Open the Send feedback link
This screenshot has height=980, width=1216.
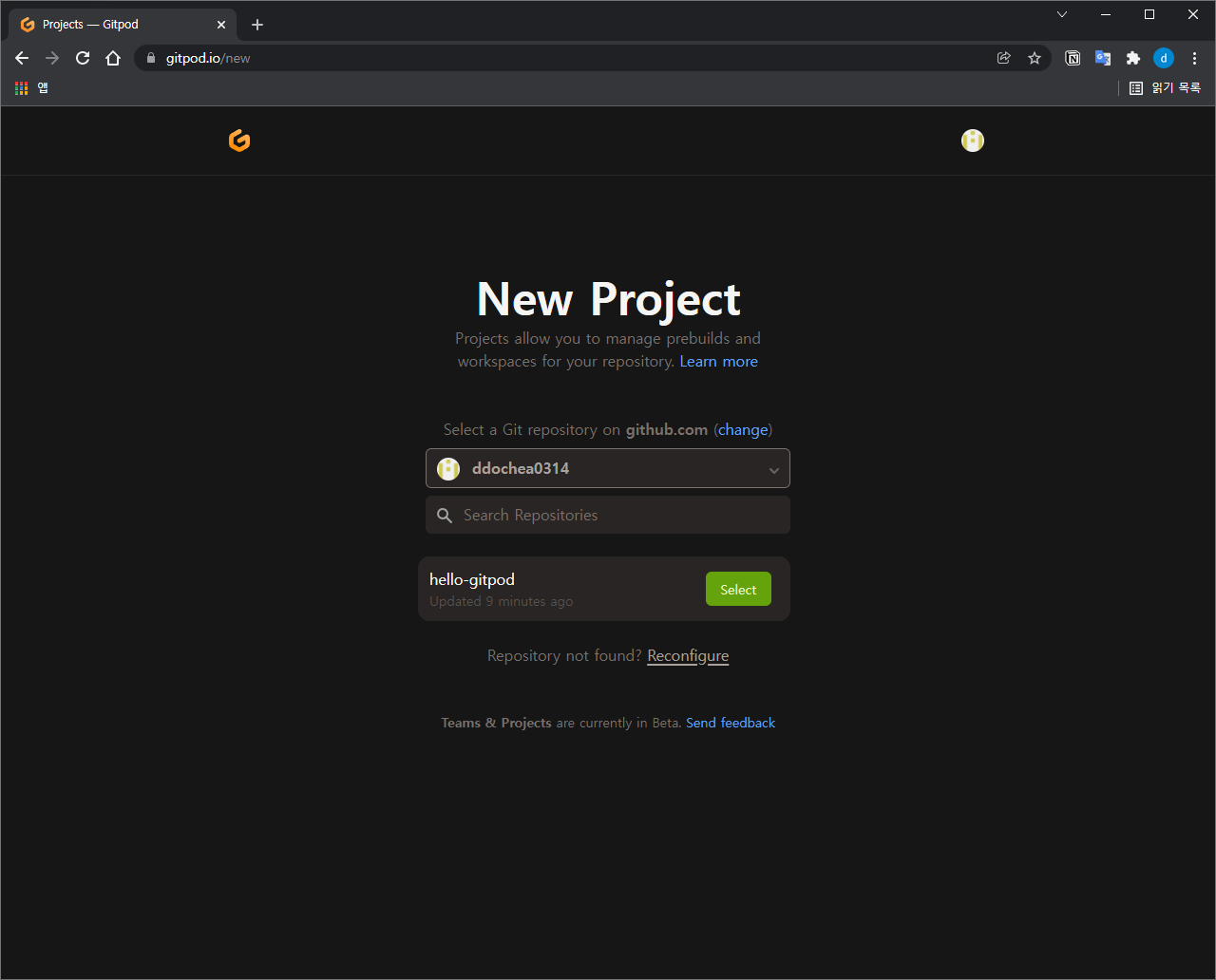click(731, 723)
